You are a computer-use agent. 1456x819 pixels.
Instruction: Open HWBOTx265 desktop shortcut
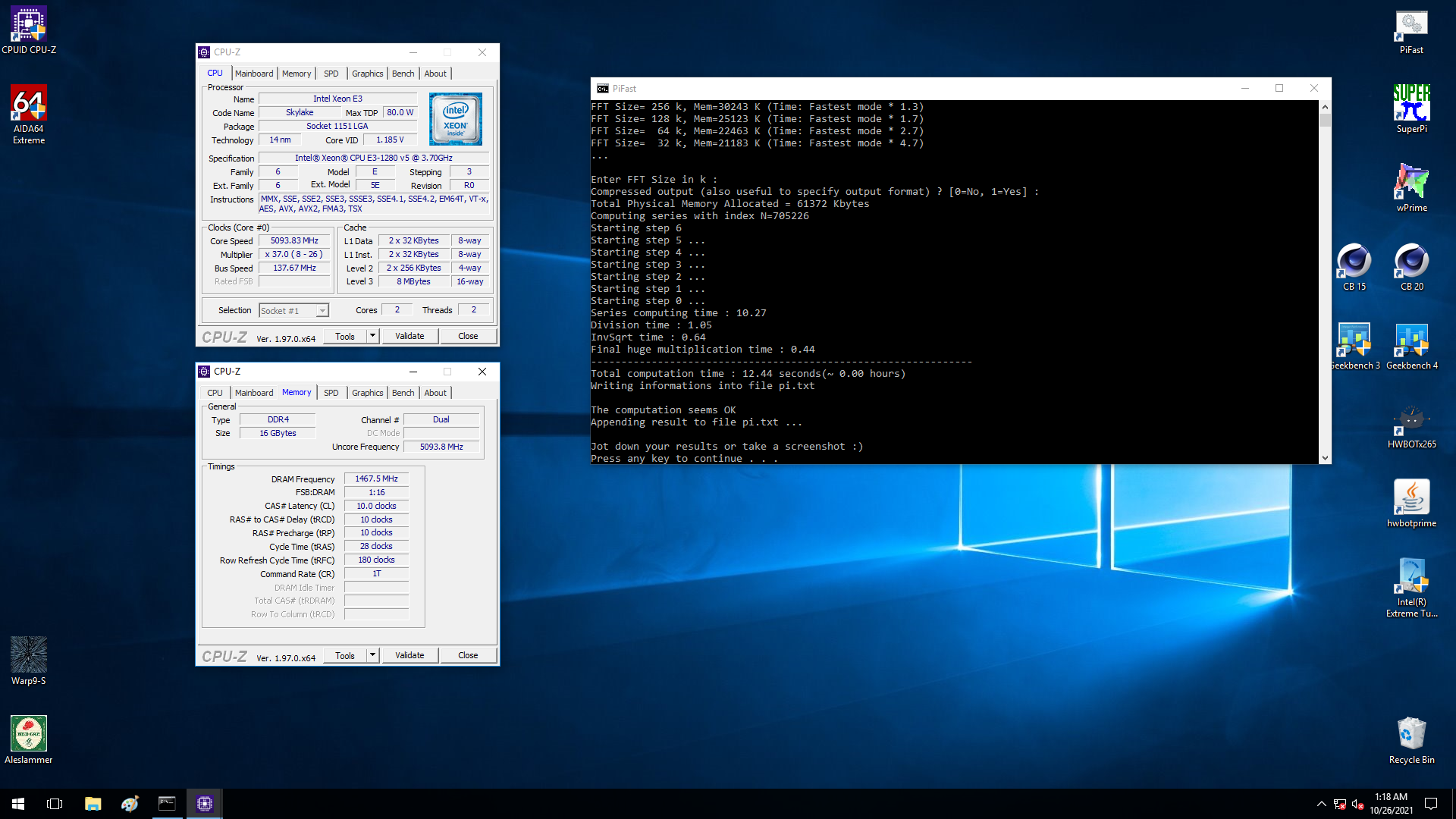pyautogui.click(x=1411, y=425)
